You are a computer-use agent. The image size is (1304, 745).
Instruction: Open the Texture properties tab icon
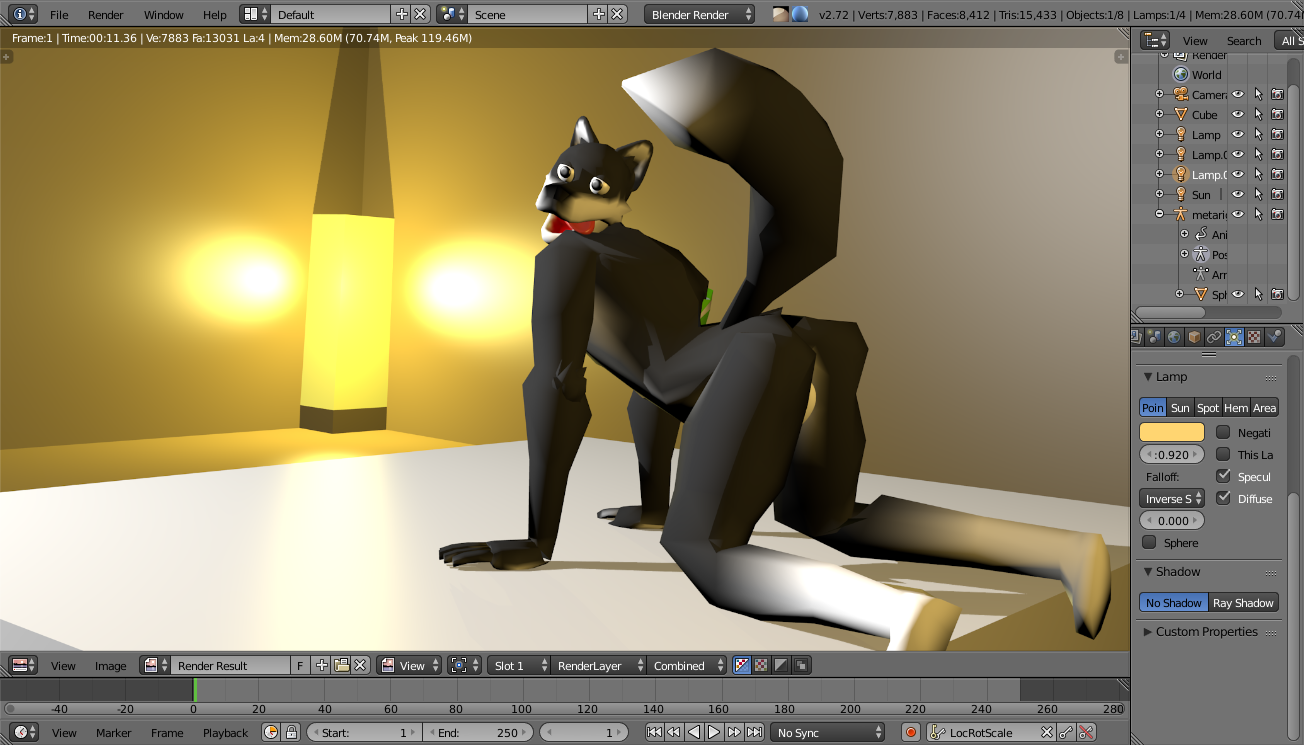(1254, 338)
